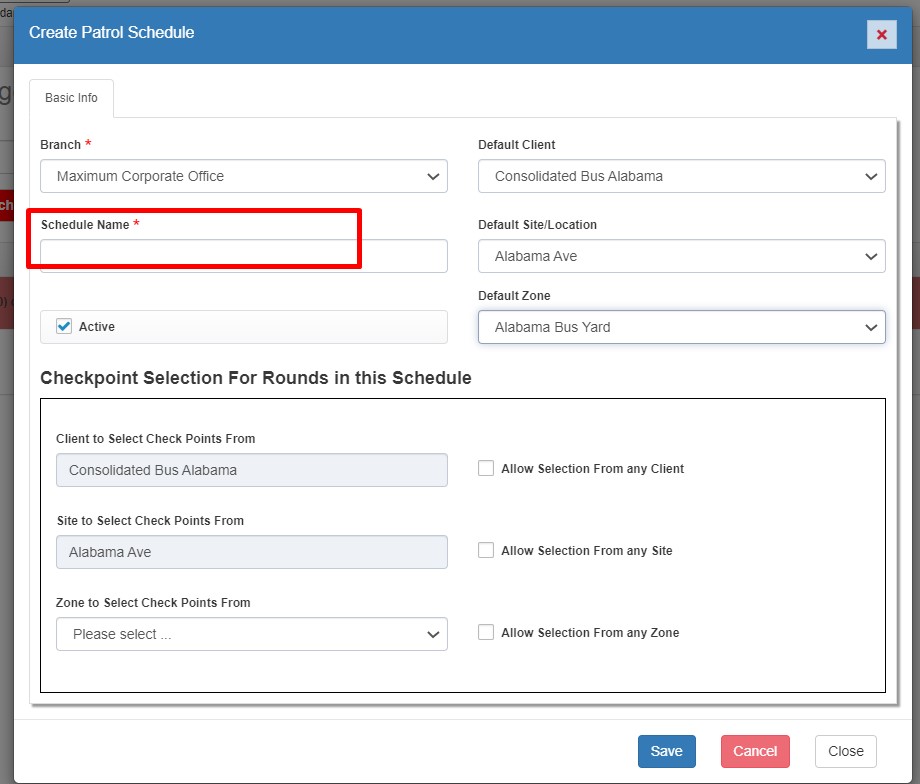Image resolution: width=920 pixels, height=784 pixels.
Task: Check Allow Selection From any Zone
Action: (486, 632)
